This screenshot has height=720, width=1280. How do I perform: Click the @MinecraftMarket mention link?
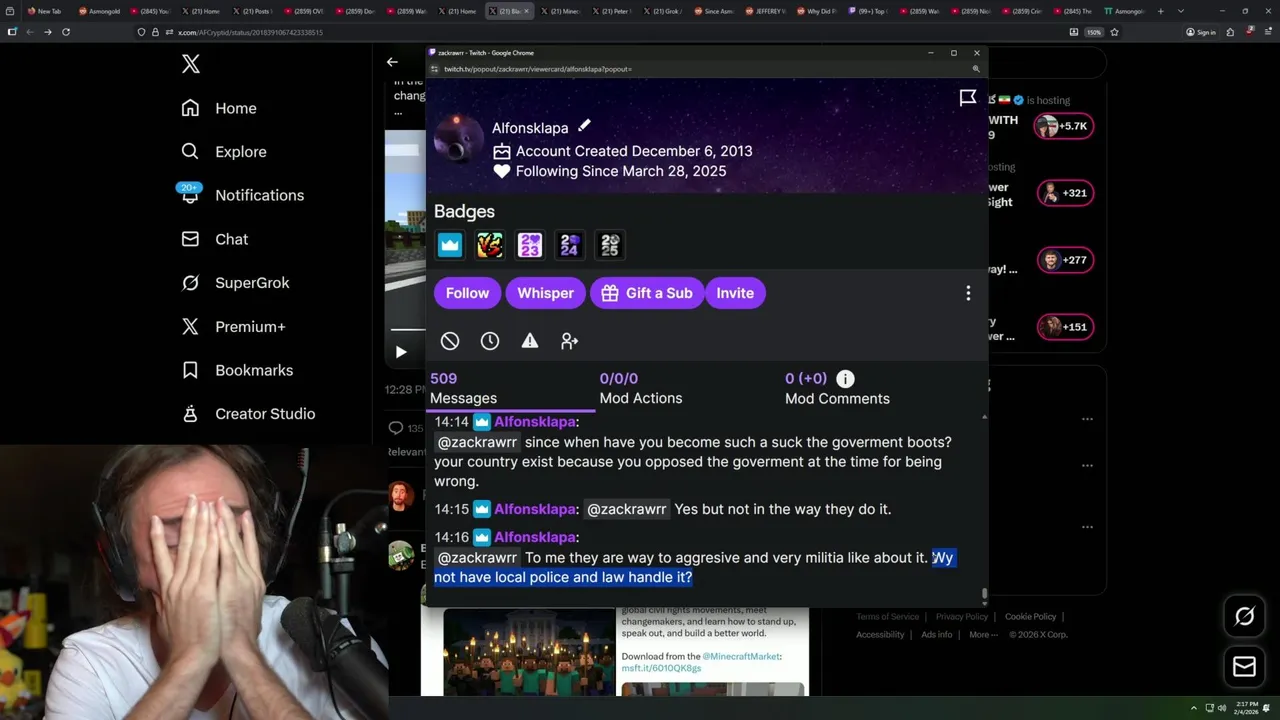741,656
